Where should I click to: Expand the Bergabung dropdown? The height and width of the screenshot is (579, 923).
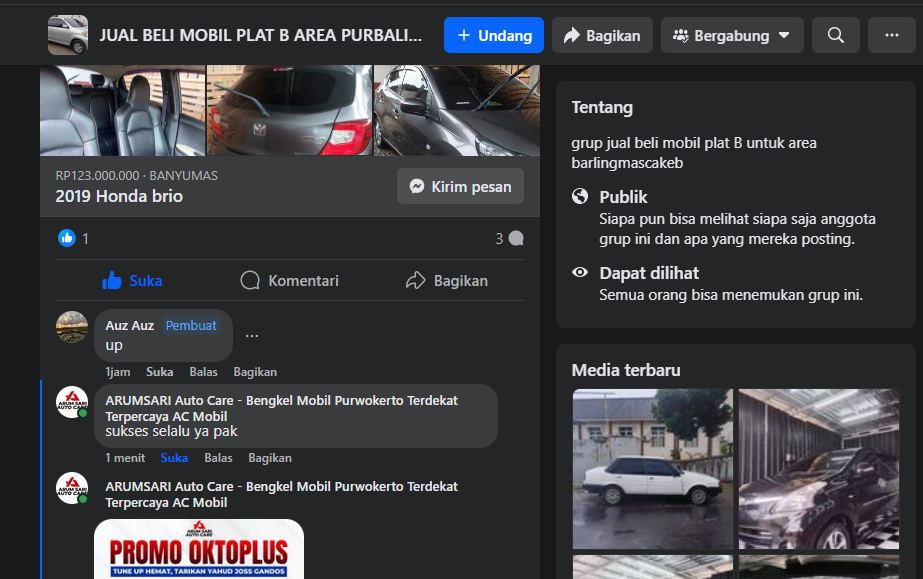(732, 35)
